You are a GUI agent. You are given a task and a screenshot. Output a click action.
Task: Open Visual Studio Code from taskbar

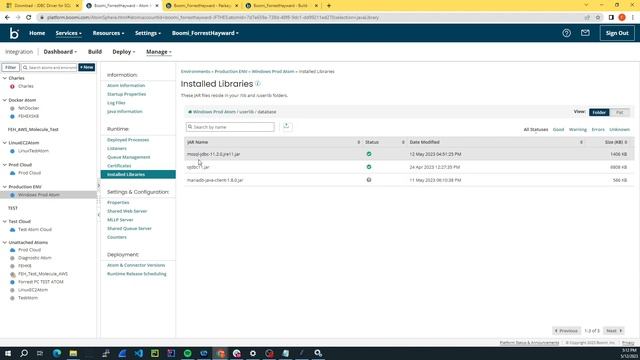[x=139, y=353]
